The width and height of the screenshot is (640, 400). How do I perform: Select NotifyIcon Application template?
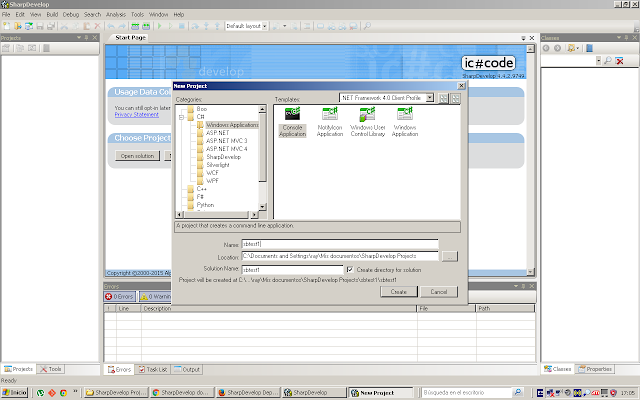click(330, 122)
